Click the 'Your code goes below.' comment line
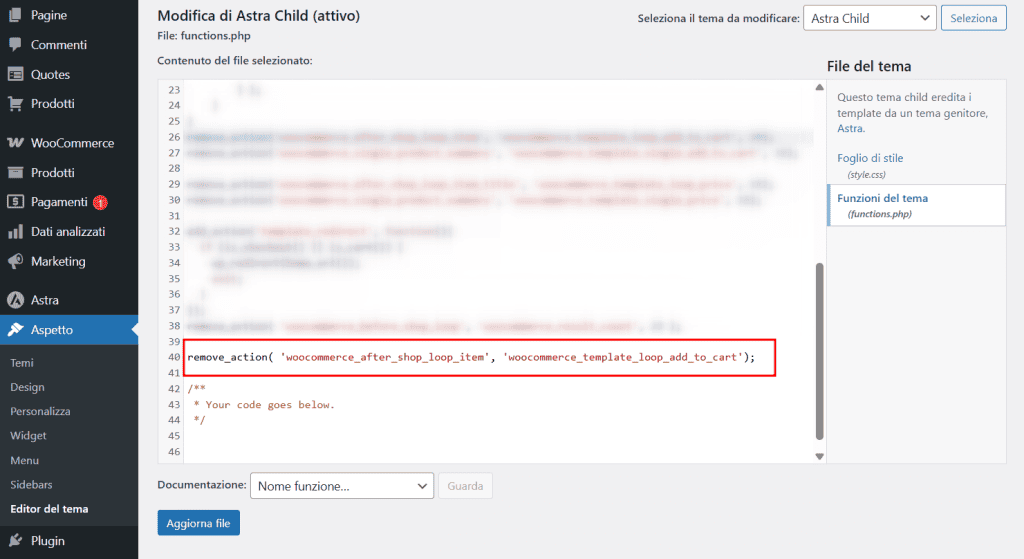The height and width of the screenshot is (559, 1024). 264,405
